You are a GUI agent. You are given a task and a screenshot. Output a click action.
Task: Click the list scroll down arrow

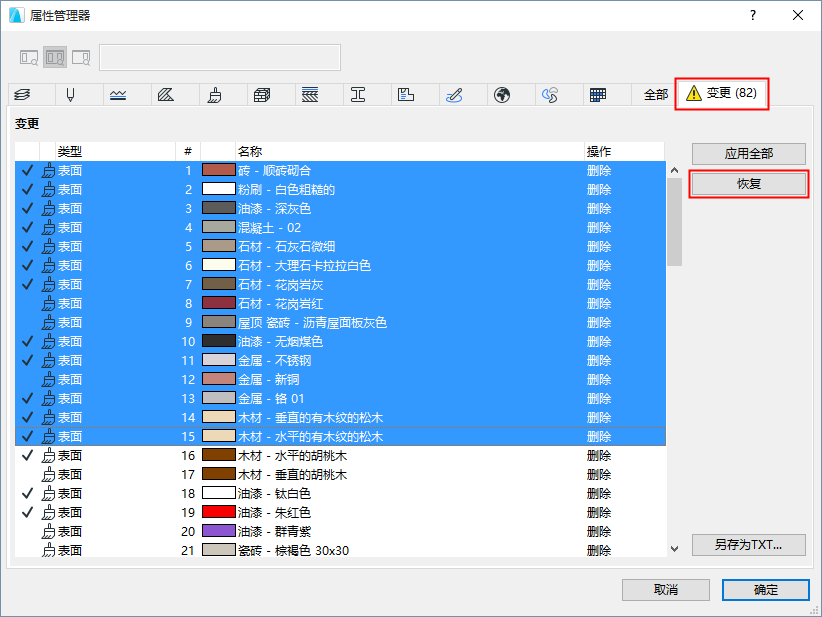[x=674, y=549]
